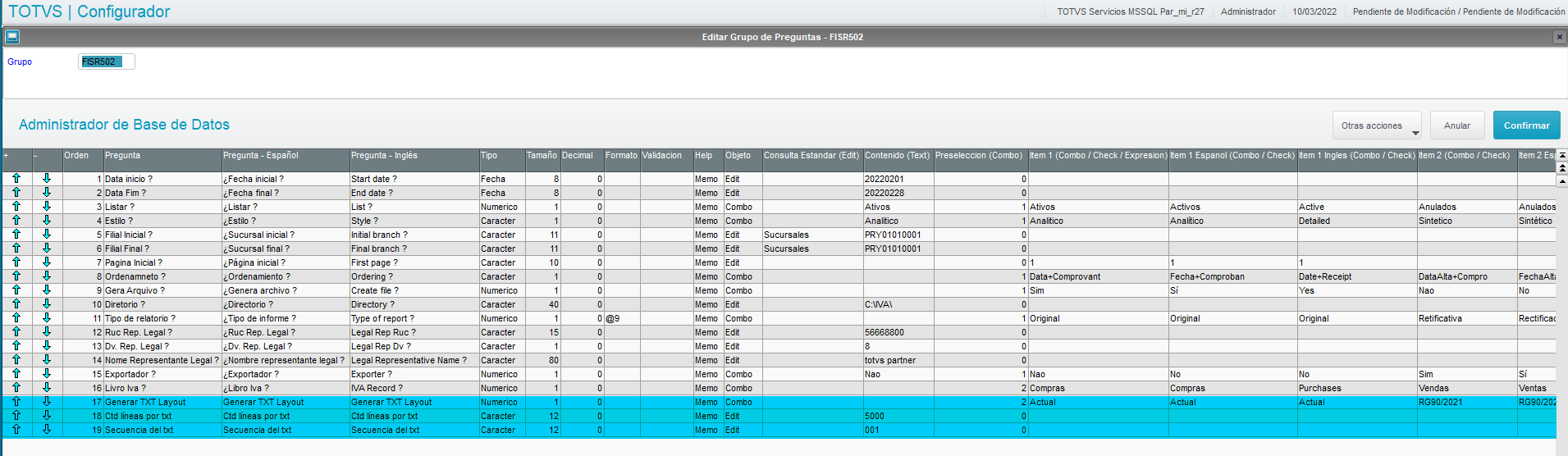Move up the 'Pagina Inicial ?' row
Screen dimensions: 1568x456
(x=16, y=262)
